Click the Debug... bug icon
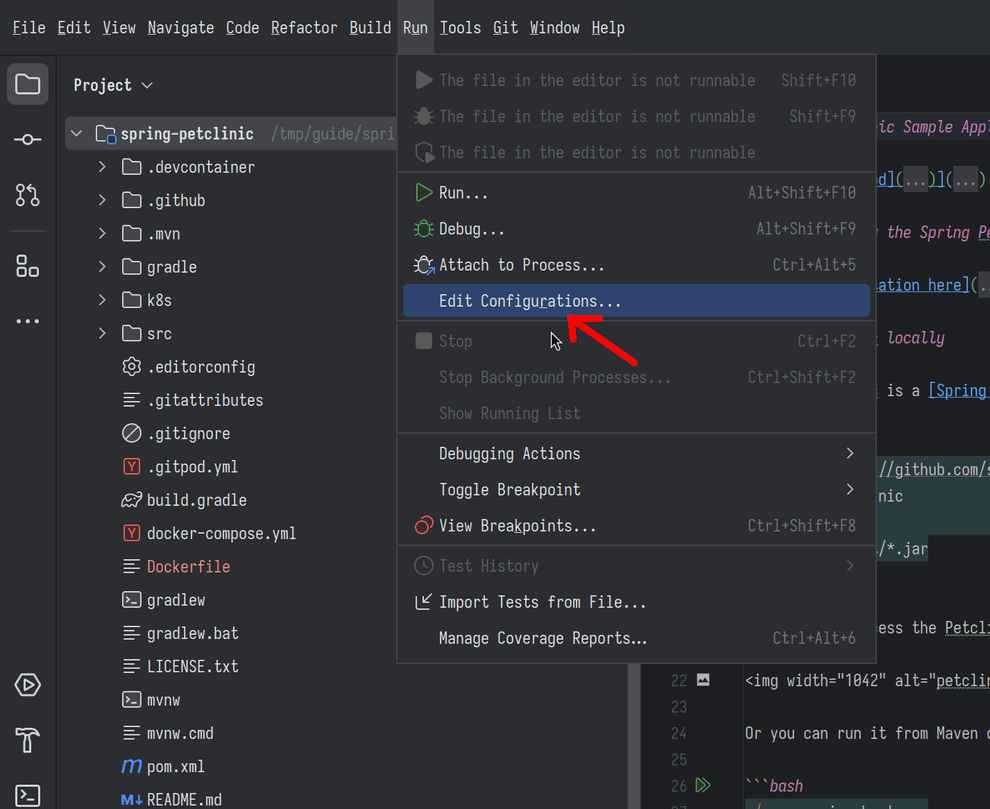990x809 pixels. 424,229
